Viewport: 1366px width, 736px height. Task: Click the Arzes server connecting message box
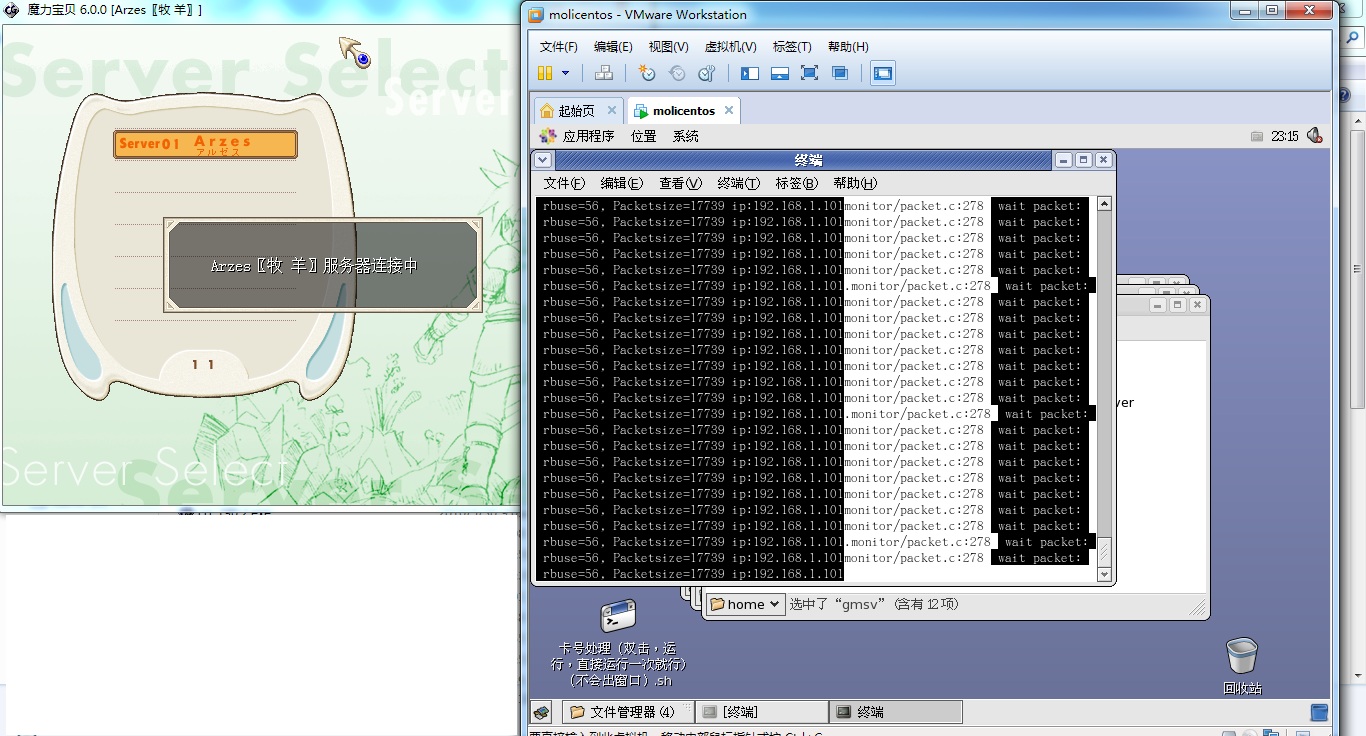pos(323,266)
